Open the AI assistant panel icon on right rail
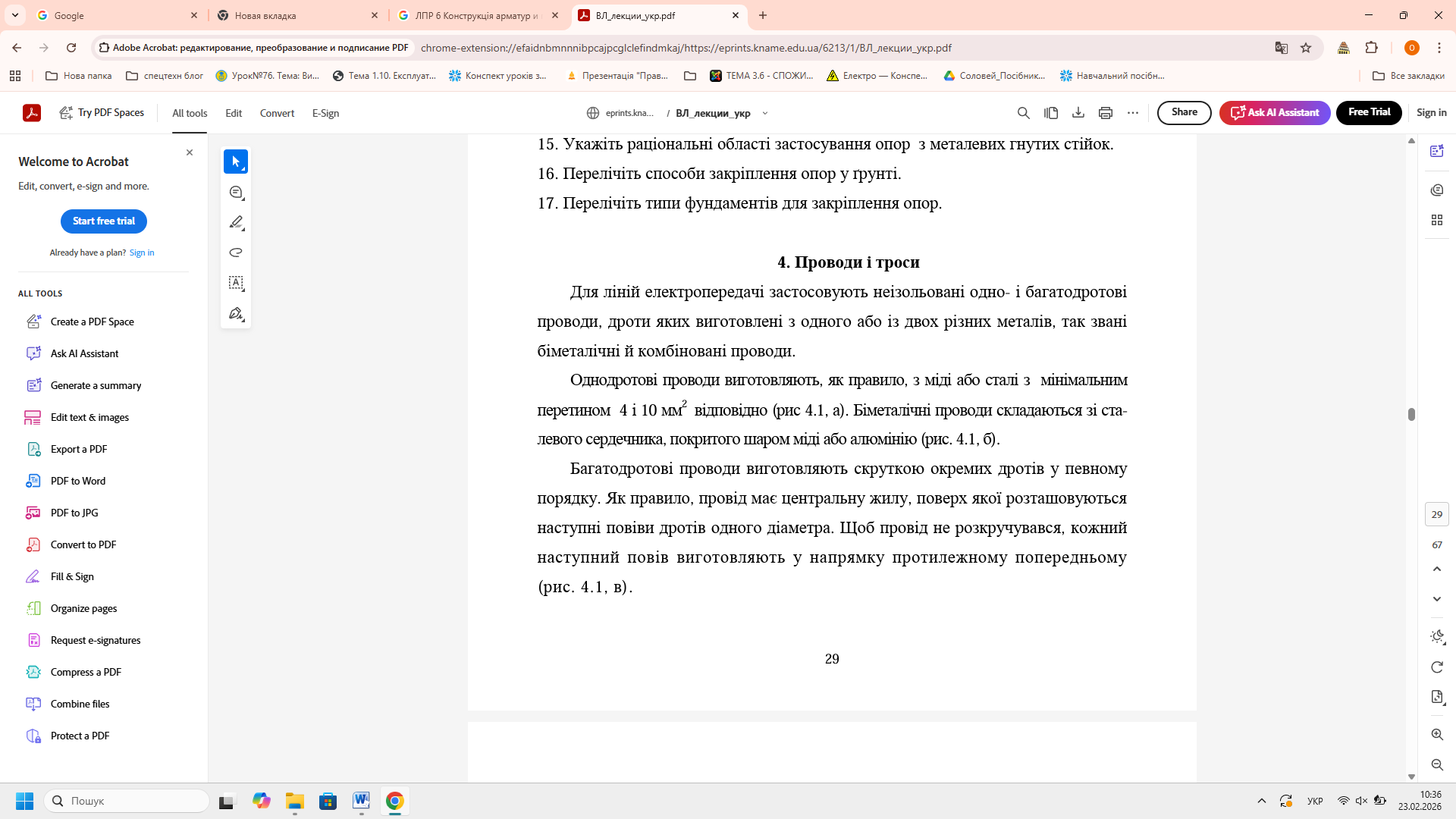This screenshot has width=1456, height=819. 1436,151
